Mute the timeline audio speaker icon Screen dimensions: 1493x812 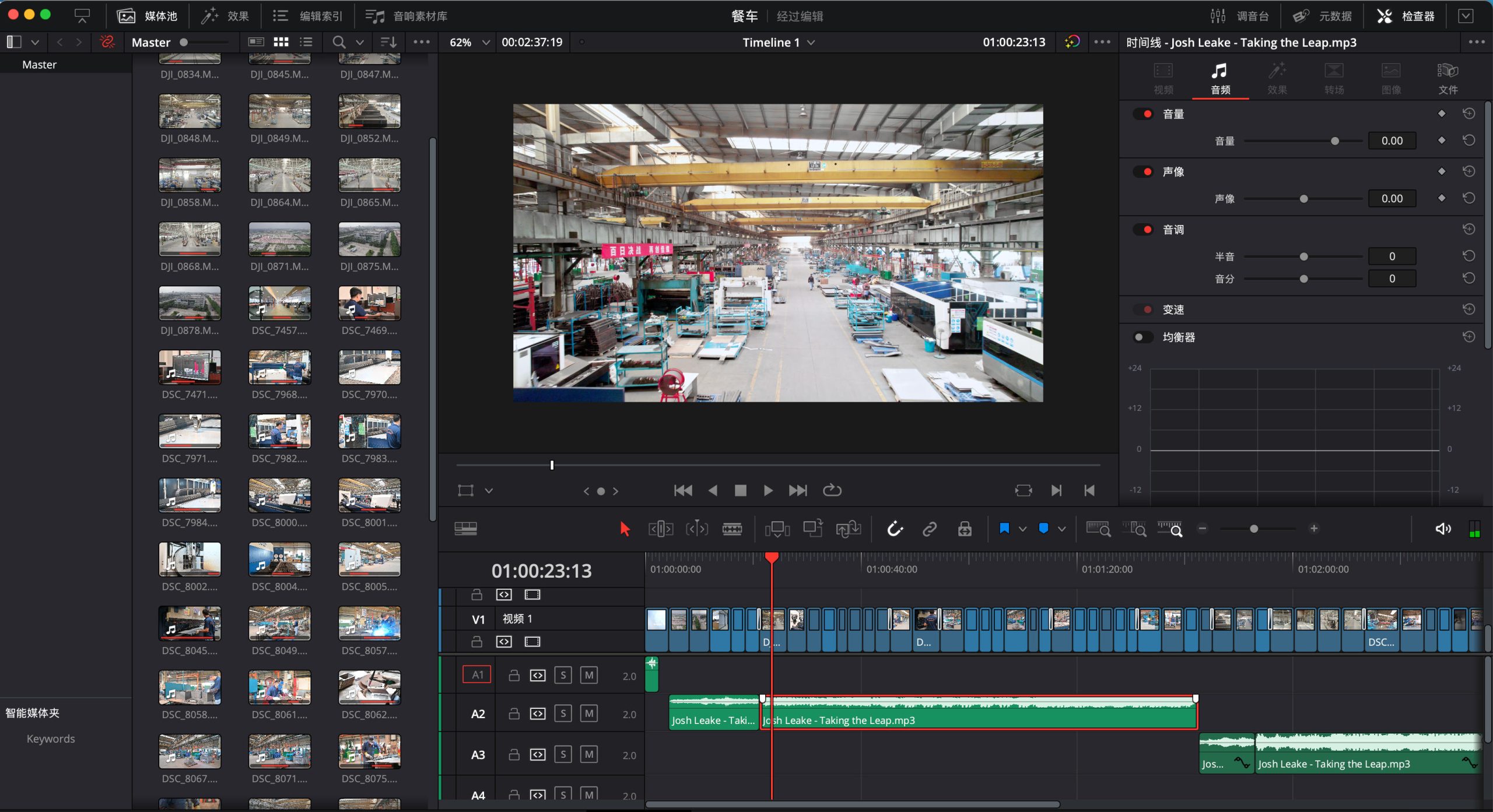[1442, 529]
